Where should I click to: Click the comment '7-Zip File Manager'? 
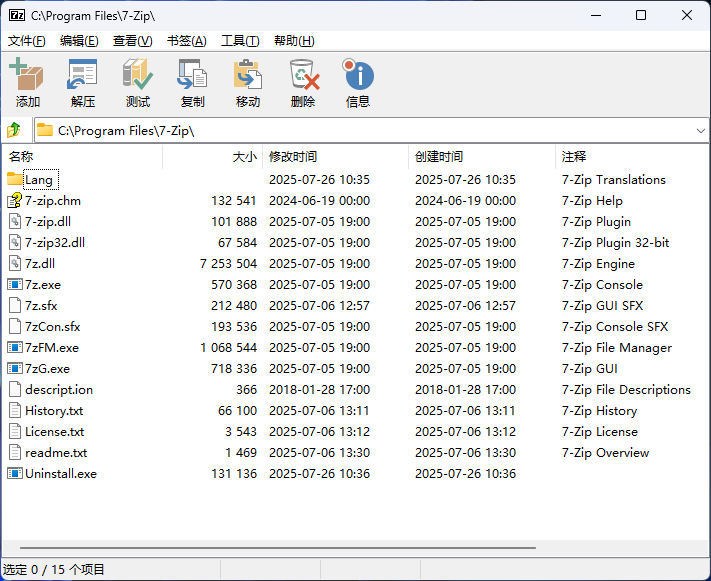[x=617, y=347]
